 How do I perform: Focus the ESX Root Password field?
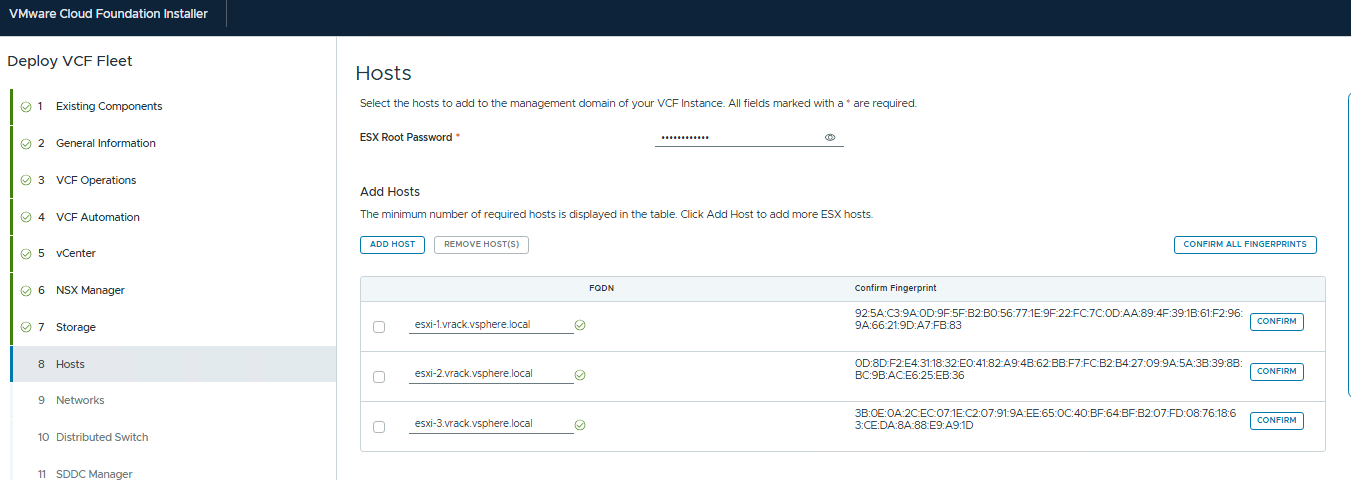click(749, 137)
